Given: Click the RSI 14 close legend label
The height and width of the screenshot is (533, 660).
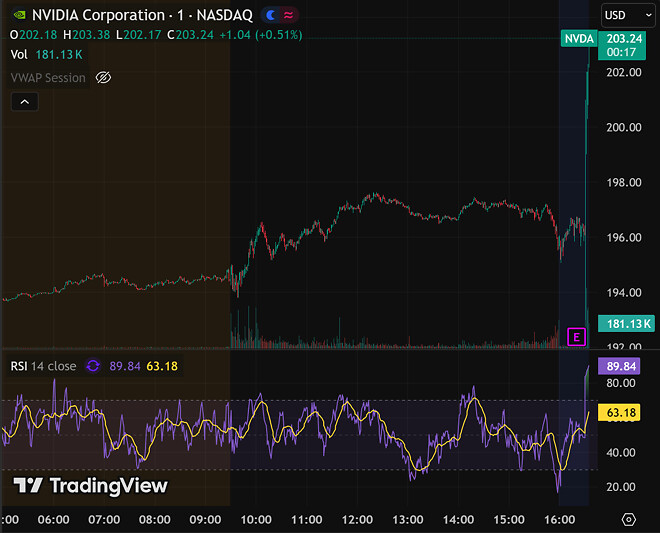Looking at the screenshot, I should pos(43,366).
